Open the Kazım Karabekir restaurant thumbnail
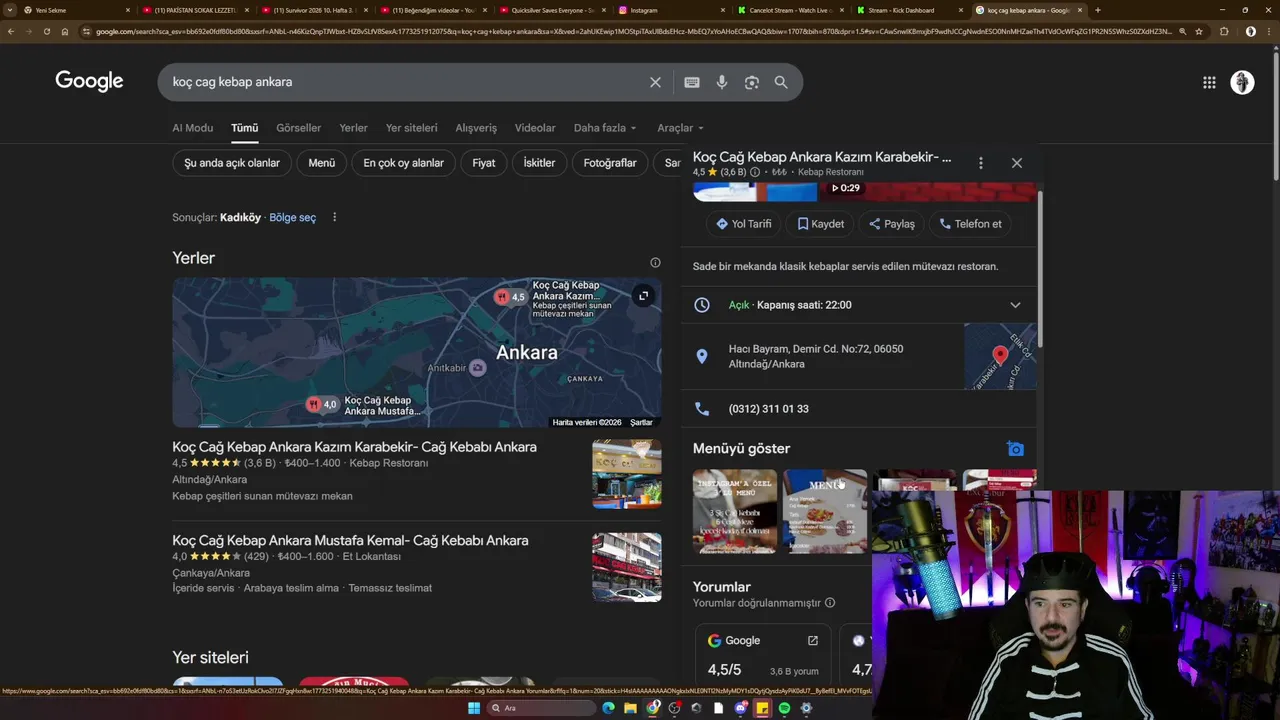1280x720 pixels. click(x=626, y=474)
